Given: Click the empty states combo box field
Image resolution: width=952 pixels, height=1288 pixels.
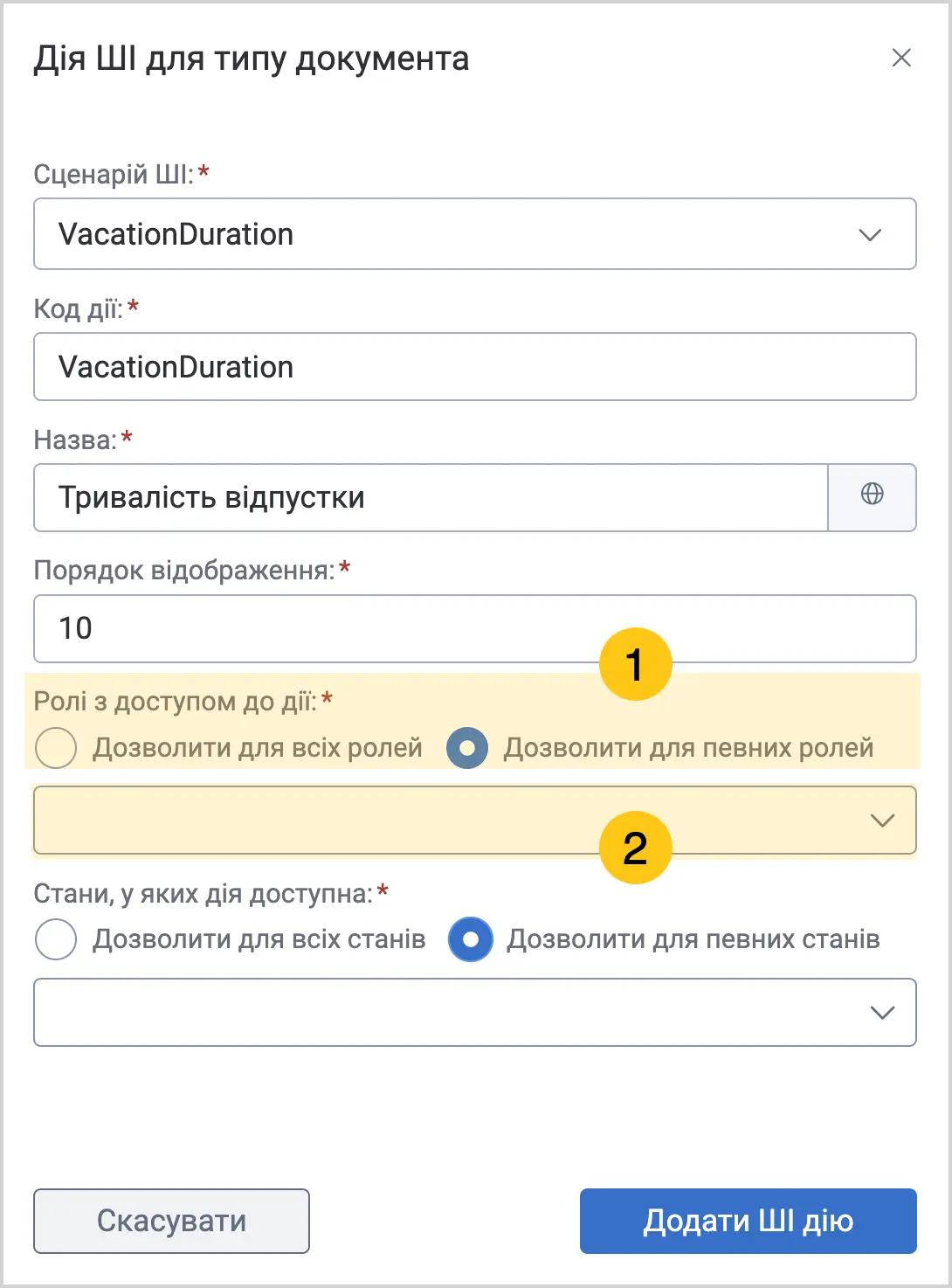Looking at the screenshot, I should 475,1013.
